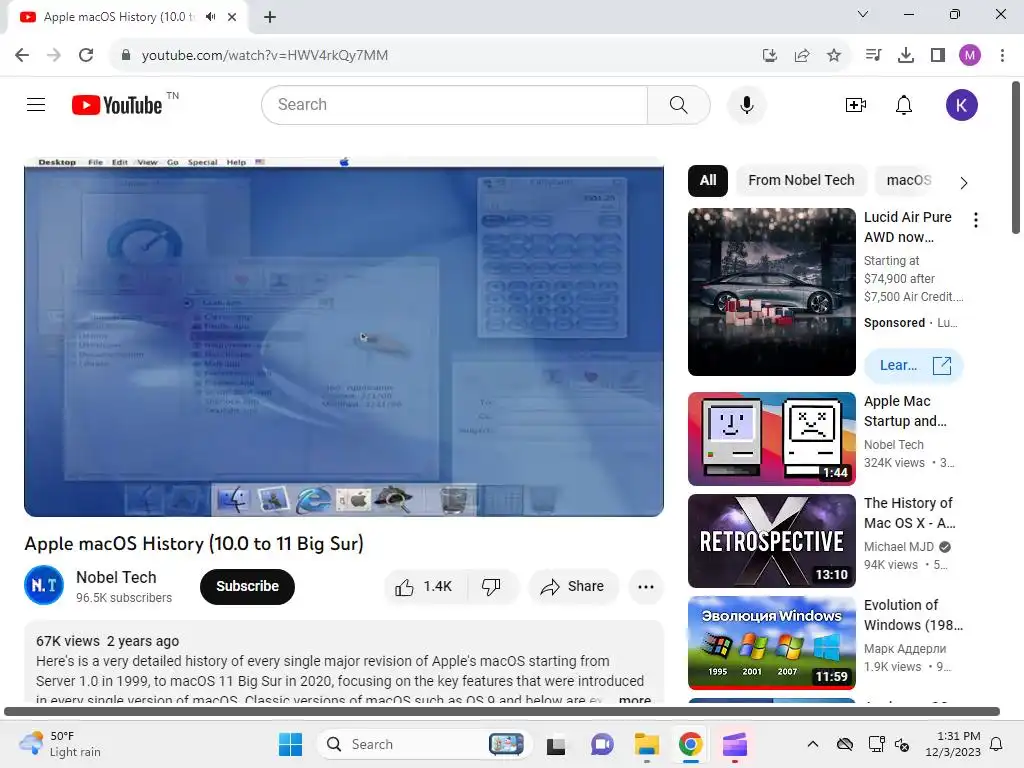Click Chrome icon in taskbar
1024x768 pixels.
(690, 744)
